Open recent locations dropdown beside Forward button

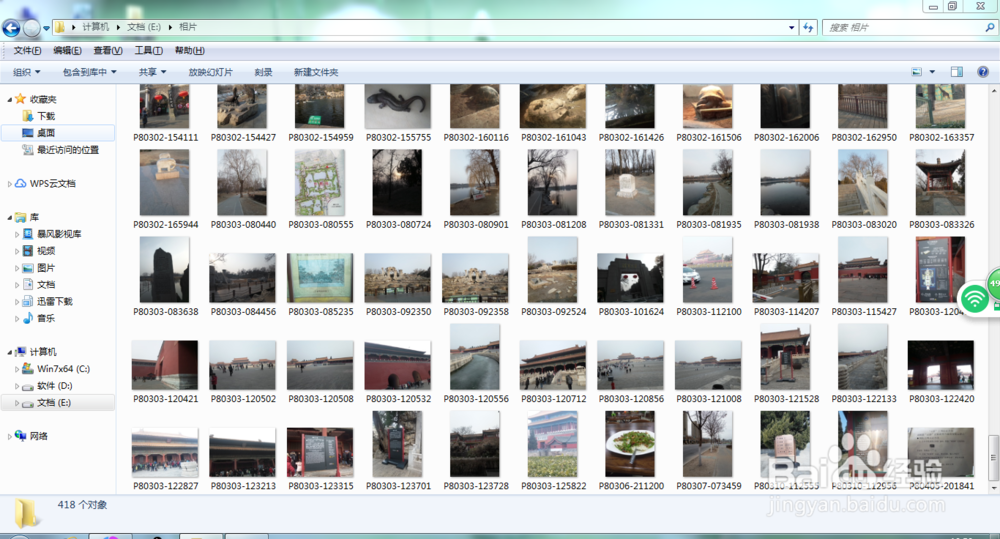click(46, 28)
